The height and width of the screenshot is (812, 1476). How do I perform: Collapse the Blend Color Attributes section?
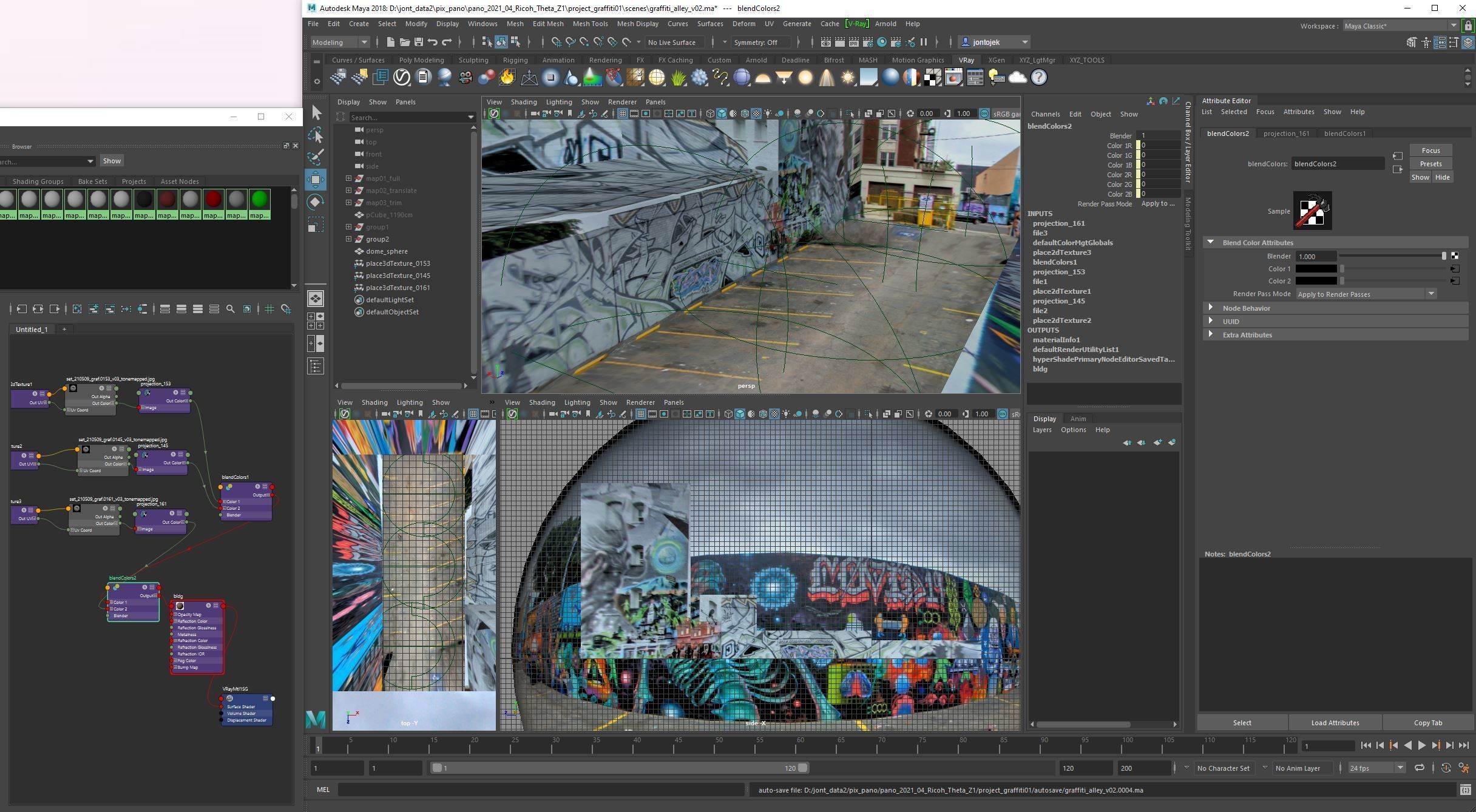pyautogui.click(x=1210, y=242)
